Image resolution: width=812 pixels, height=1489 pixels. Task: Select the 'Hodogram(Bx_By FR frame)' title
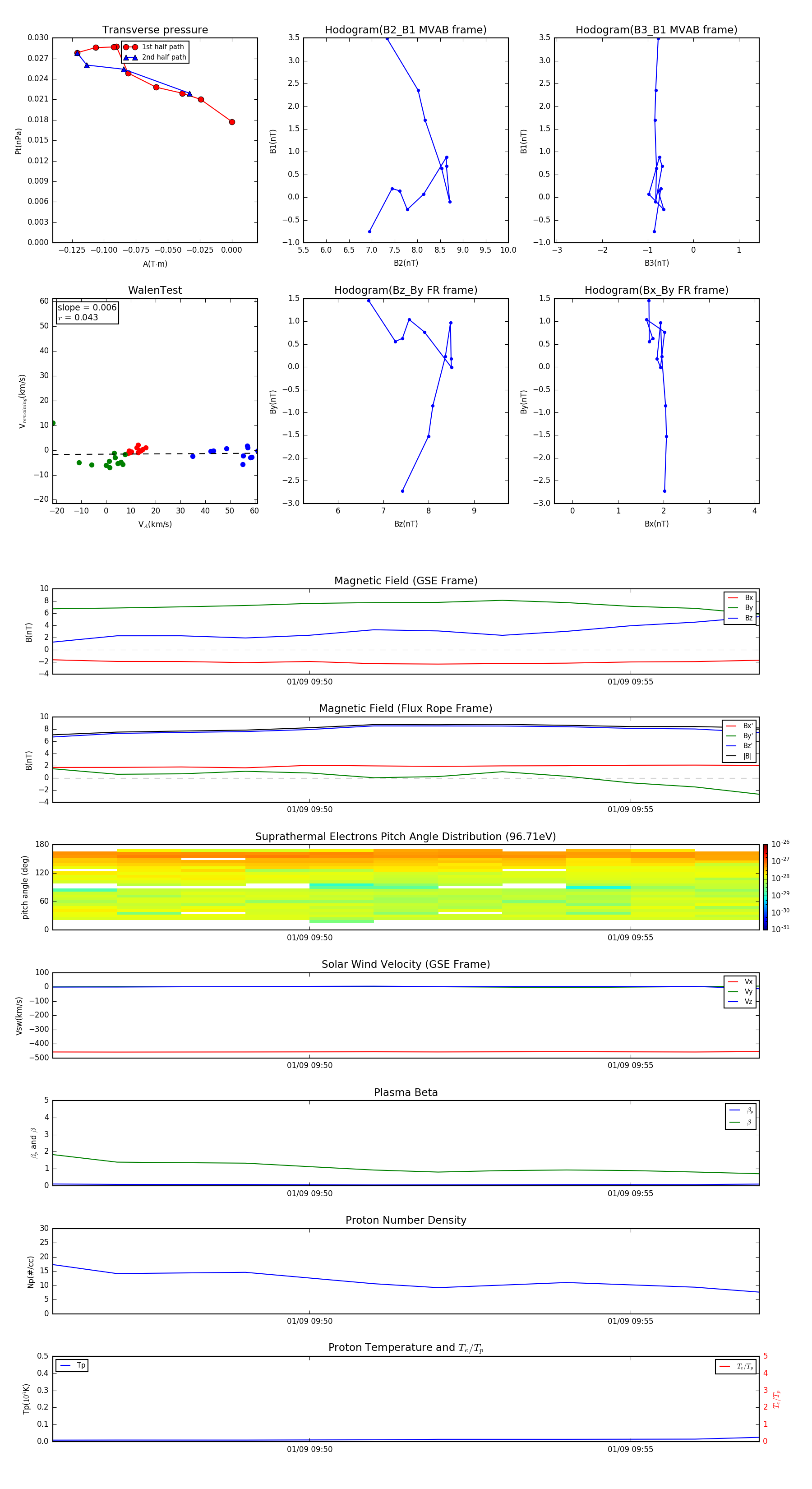[x=656, y=290]
